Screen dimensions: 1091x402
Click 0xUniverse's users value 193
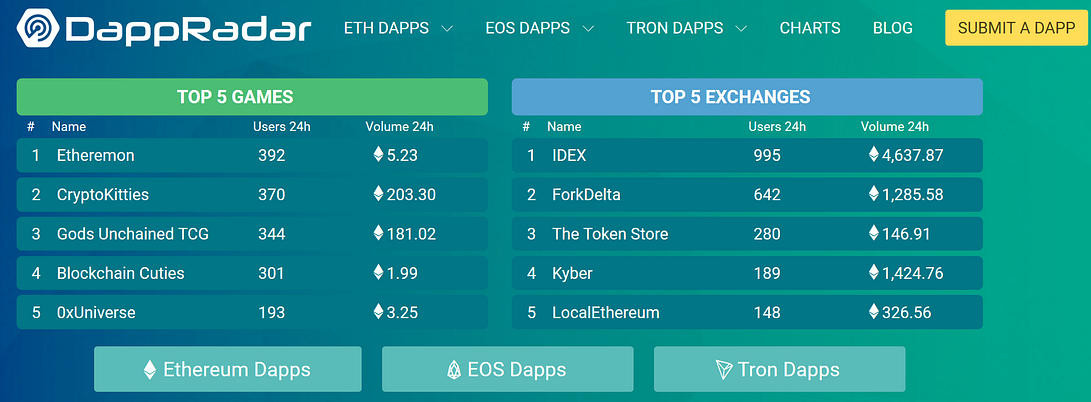[x=271, y=312]
